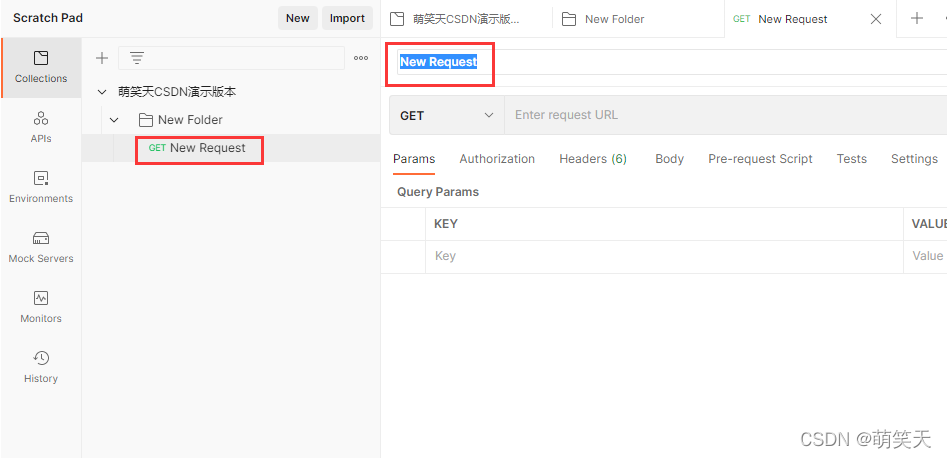
Task: Open the Monitors sidebar panel
Action: pyautogui.click(x=41, y=307)
